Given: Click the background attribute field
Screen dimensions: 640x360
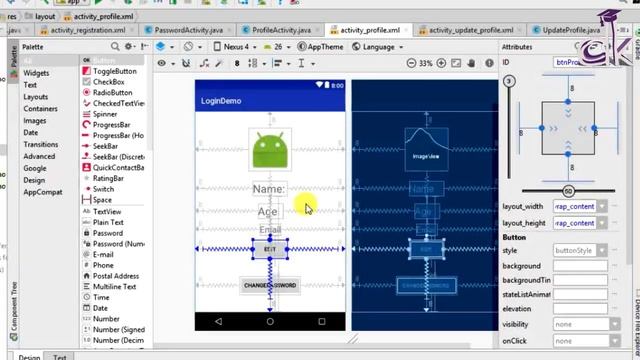Looking at the screenshot, I should coord(580,266).
